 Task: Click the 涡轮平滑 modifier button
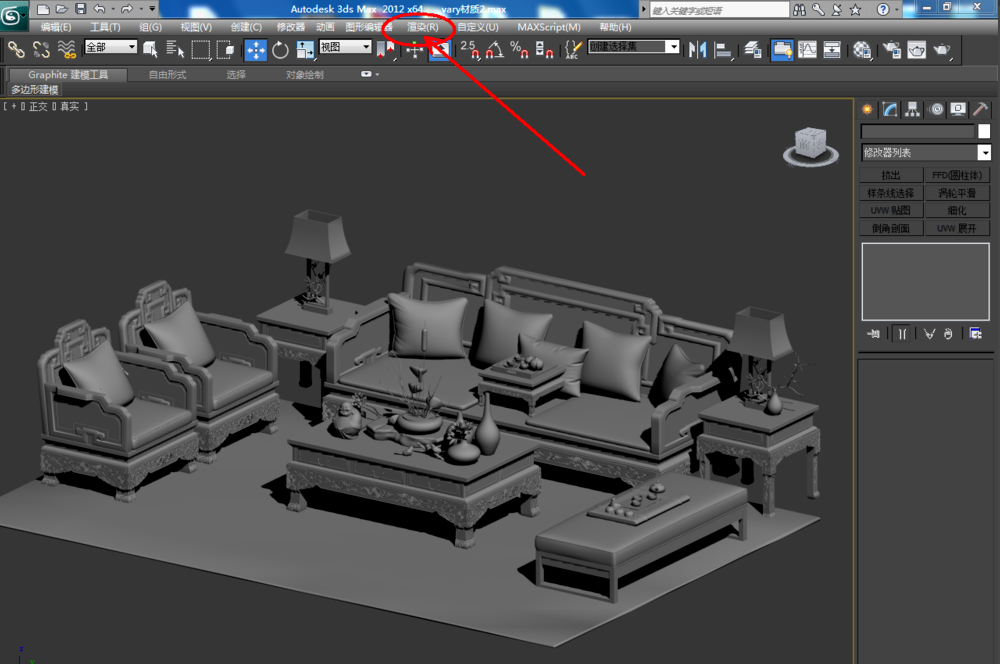[x=957, y=193]
